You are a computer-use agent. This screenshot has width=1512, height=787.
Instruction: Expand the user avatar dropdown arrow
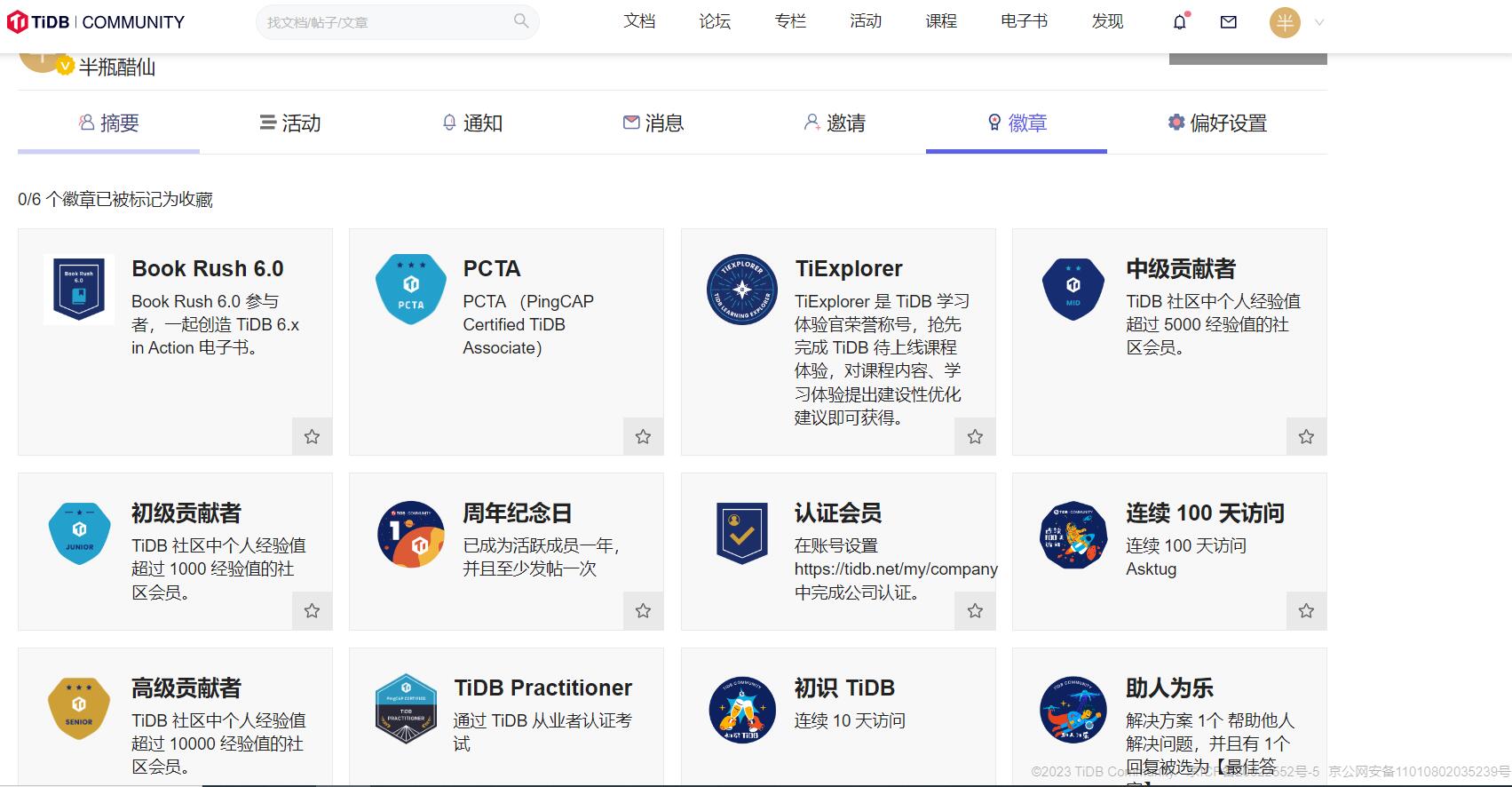pyautogui.click(x=1319, y=23)
